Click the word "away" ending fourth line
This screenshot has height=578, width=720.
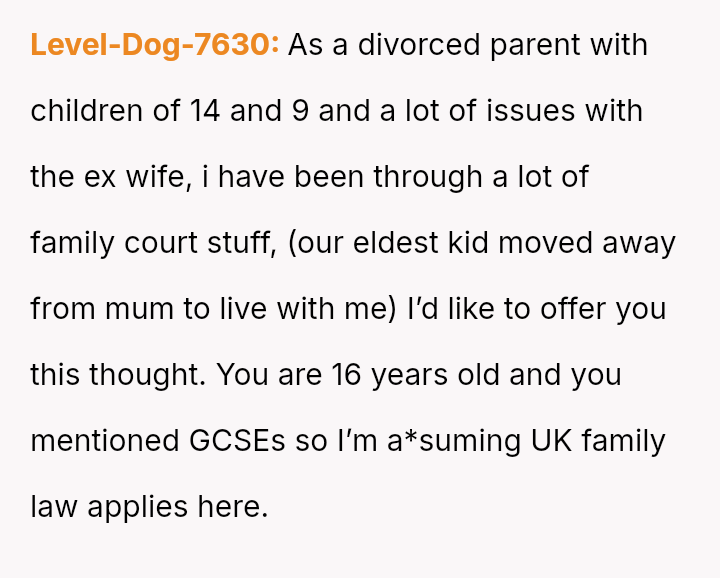tap(639, 244)
